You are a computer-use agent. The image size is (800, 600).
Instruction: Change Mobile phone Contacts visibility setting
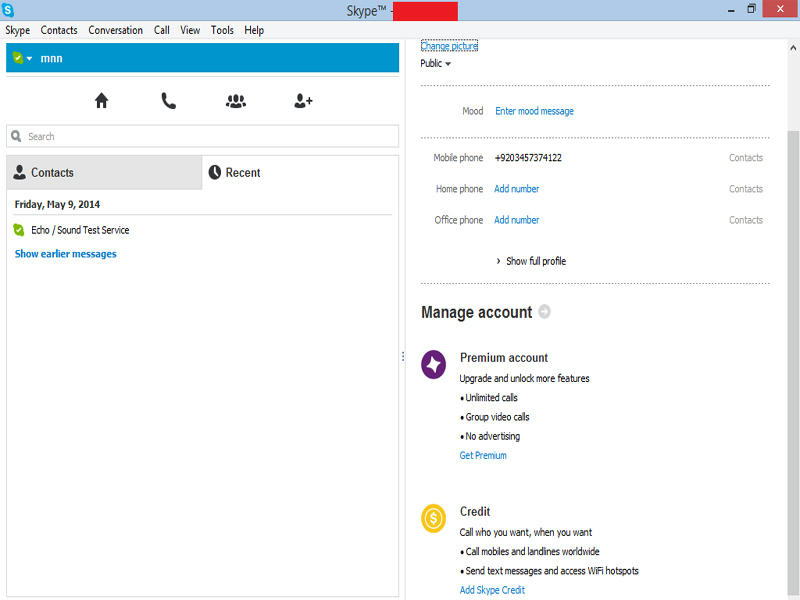tap(745, 158)
